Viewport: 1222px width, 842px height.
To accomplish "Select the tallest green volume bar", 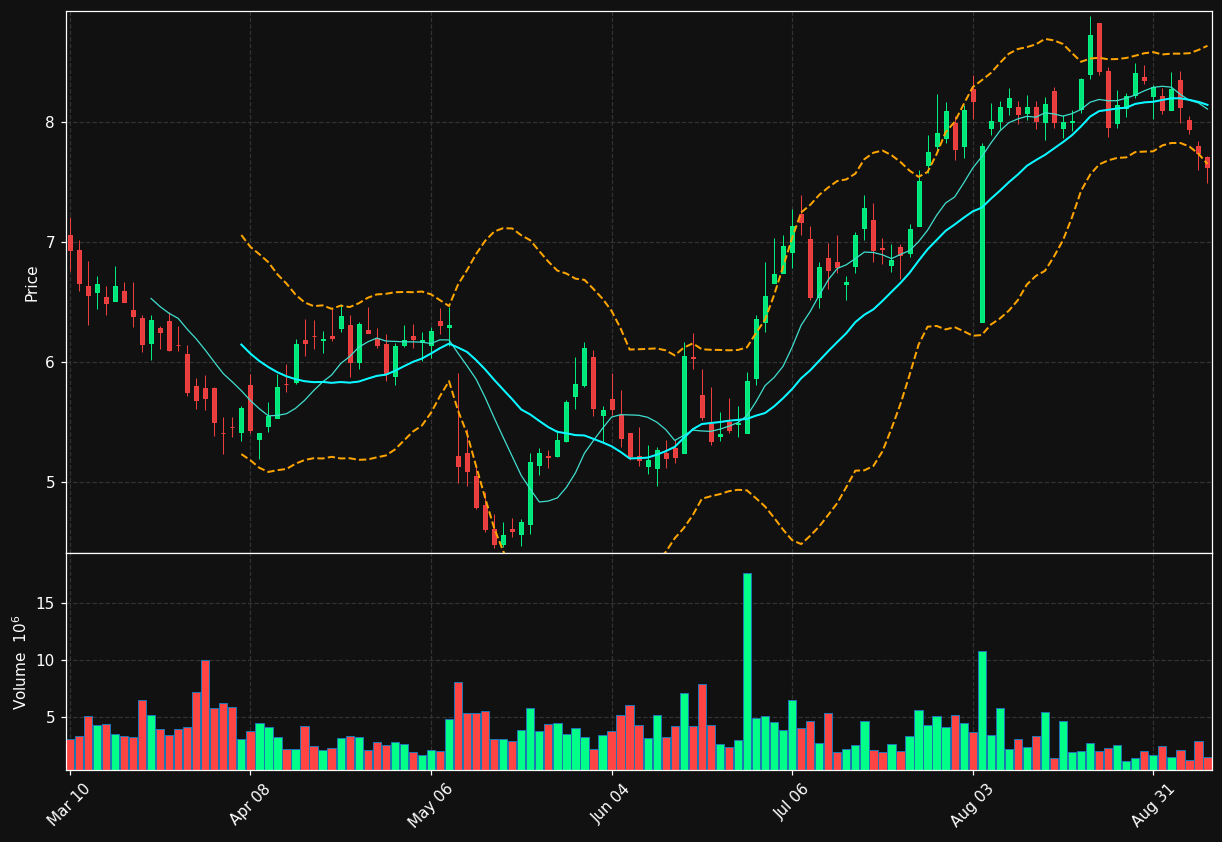I will [747, 671].
